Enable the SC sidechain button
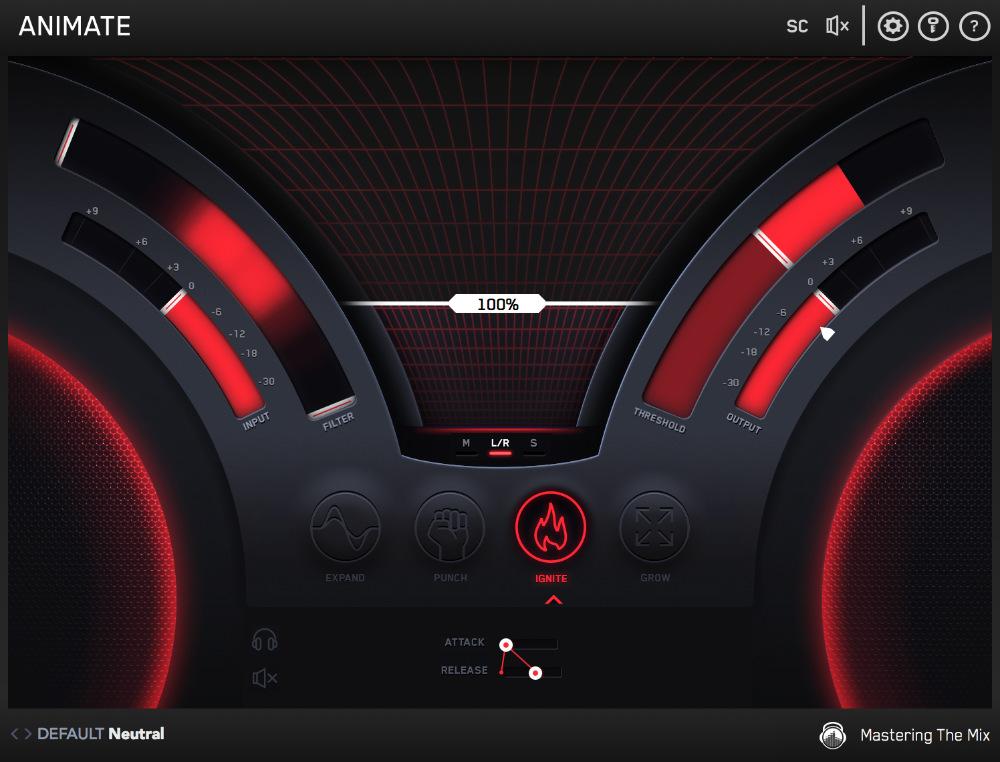The image size is (1000, 762). tap(797, 26)
